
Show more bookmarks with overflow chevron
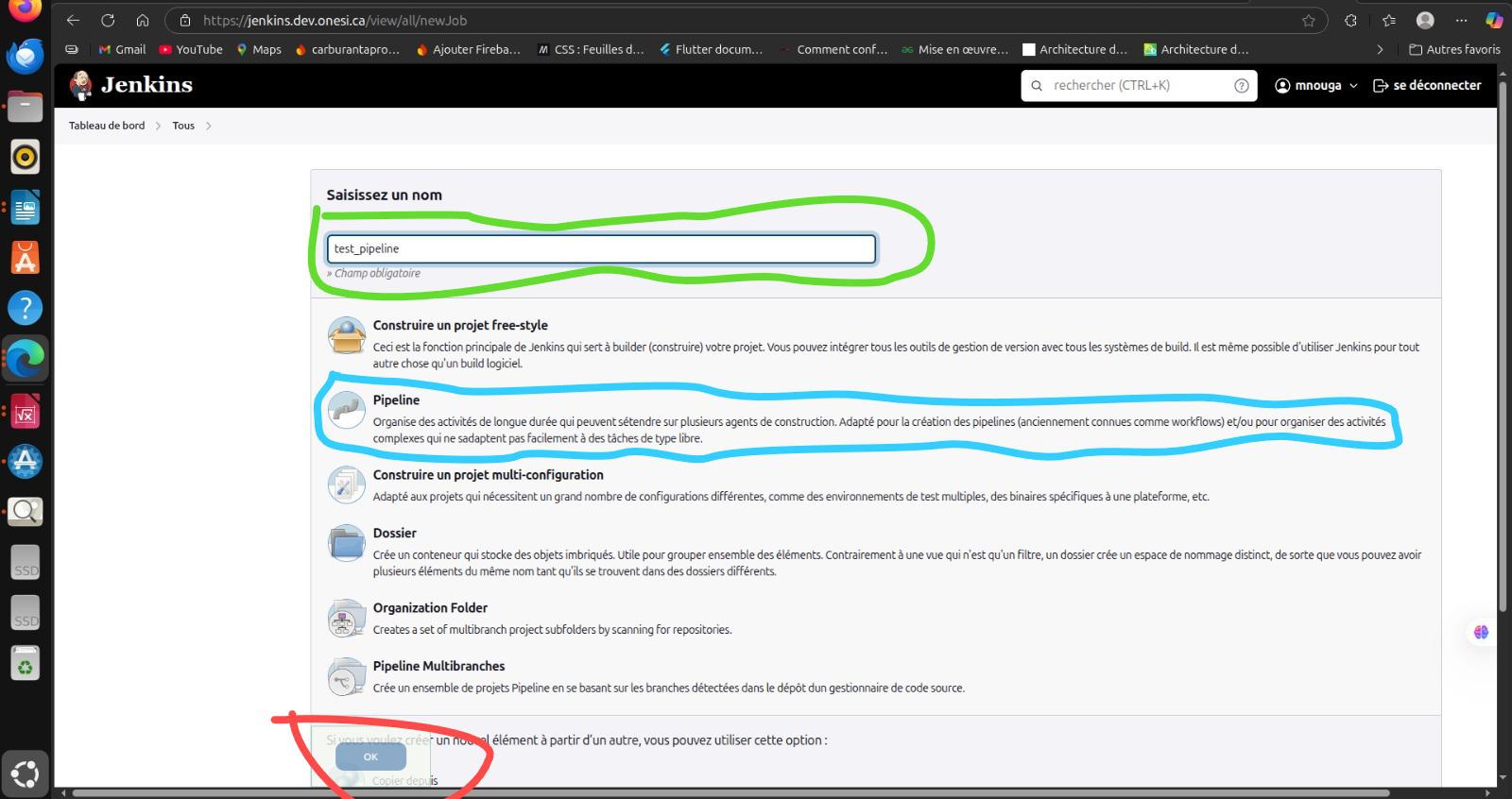[1380, 49]
